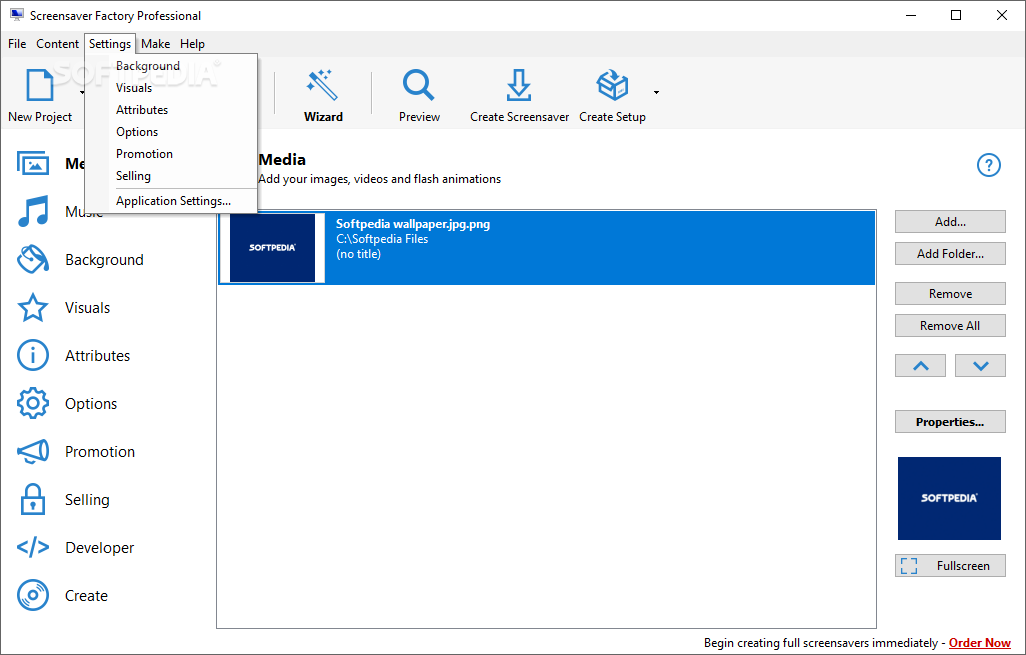
Task: Select the Options gear sidebar icon
Action: (x=33, y=403)
